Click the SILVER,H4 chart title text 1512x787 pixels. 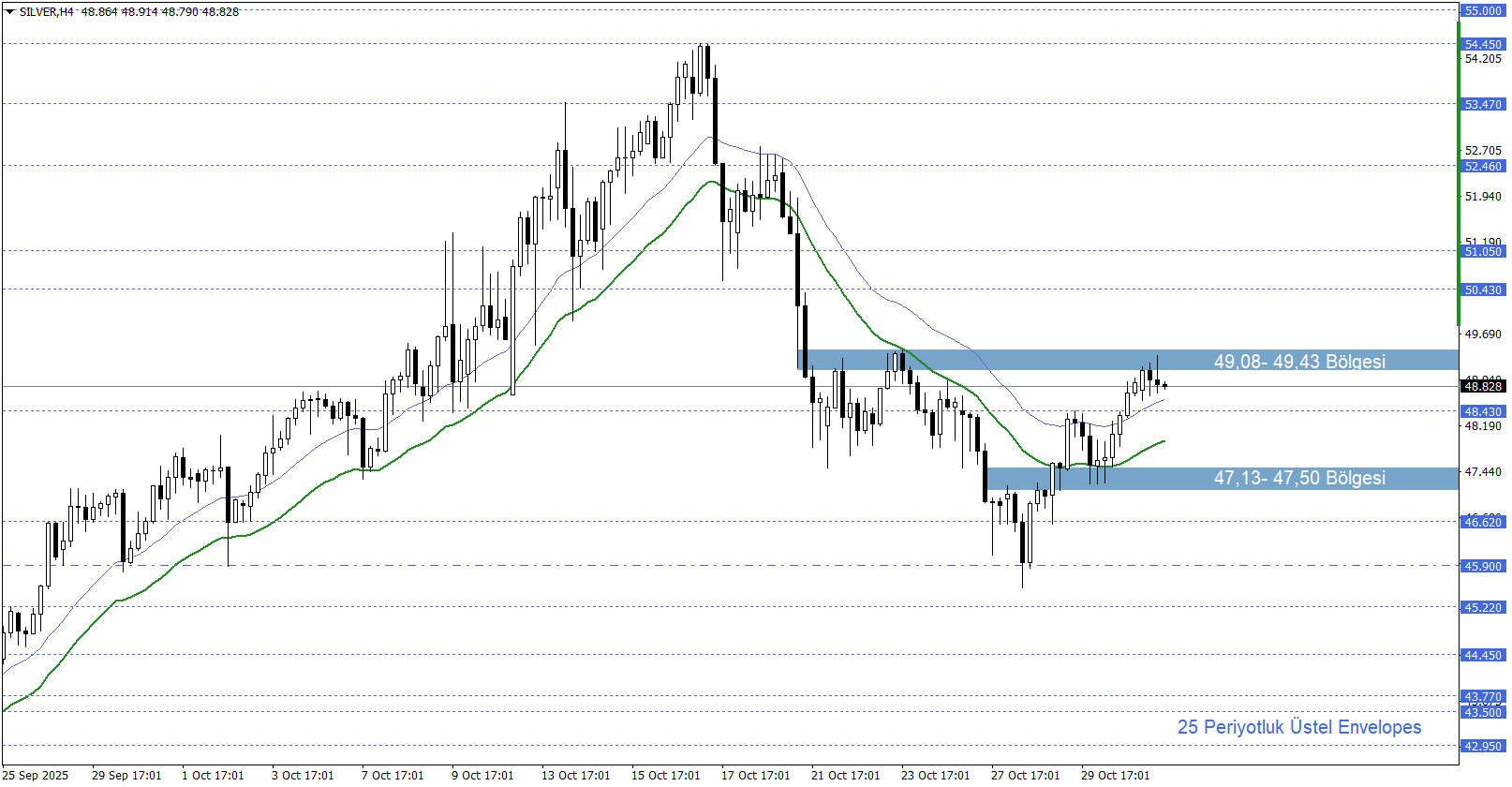47,12
